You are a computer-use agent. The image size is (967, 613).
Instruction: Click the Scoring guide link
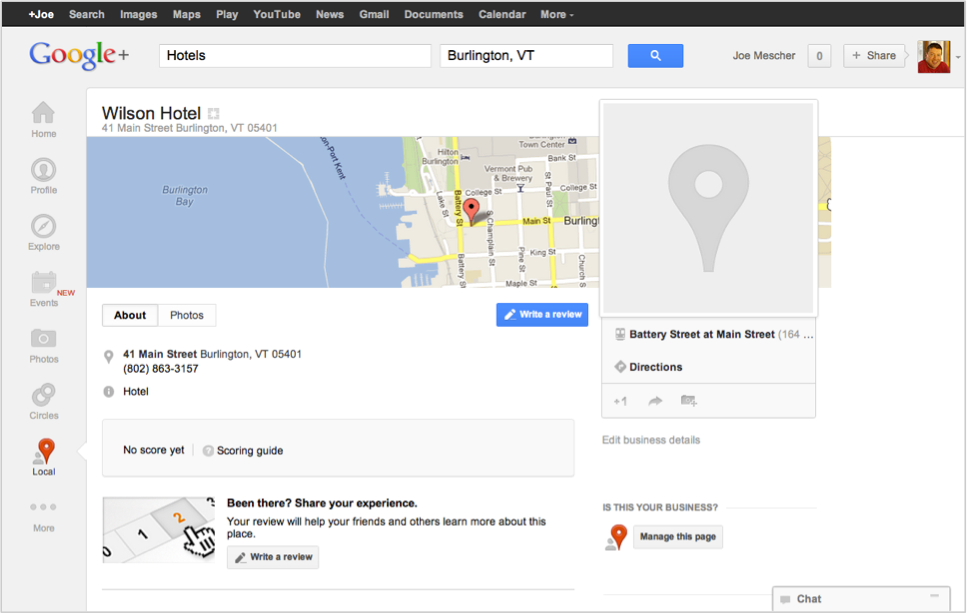point(250,451)
